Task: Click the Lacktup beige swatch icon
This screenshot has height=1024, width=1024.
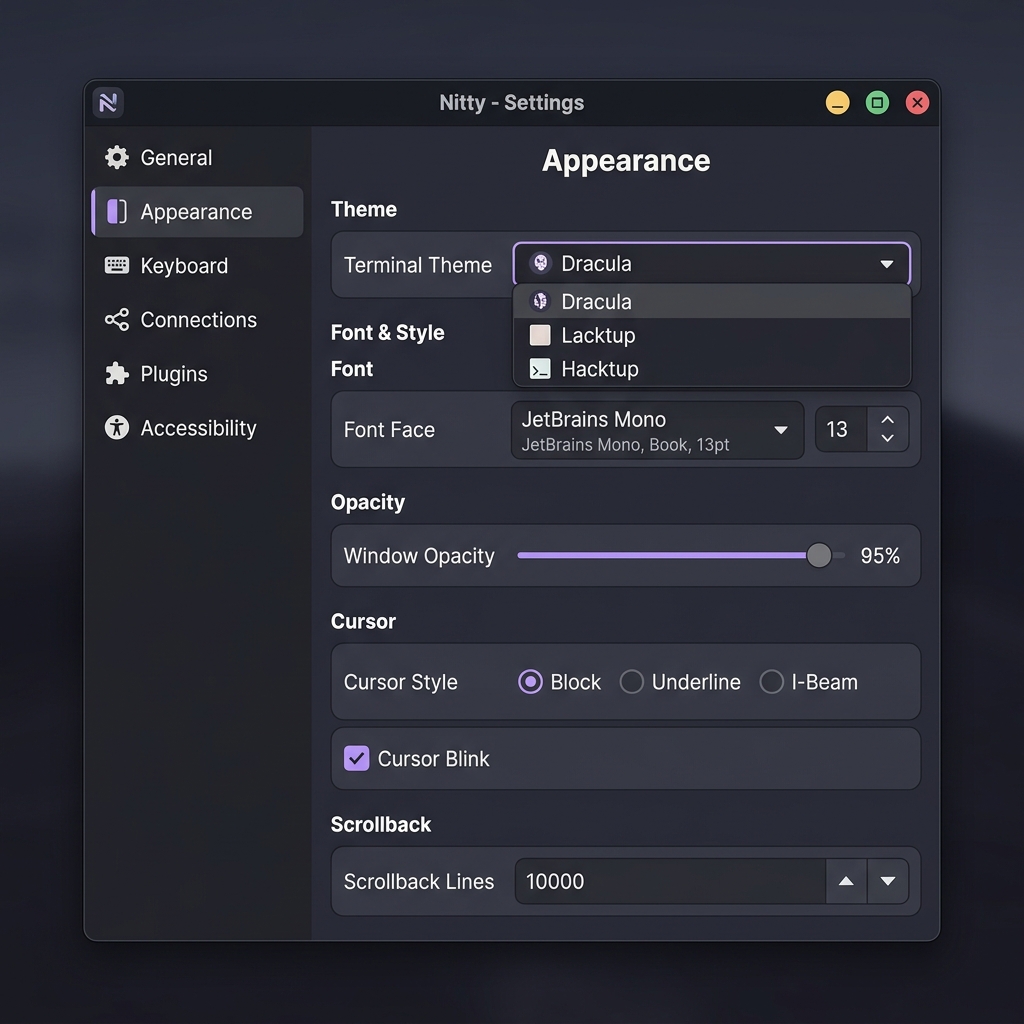Action: tap(540, 335)
